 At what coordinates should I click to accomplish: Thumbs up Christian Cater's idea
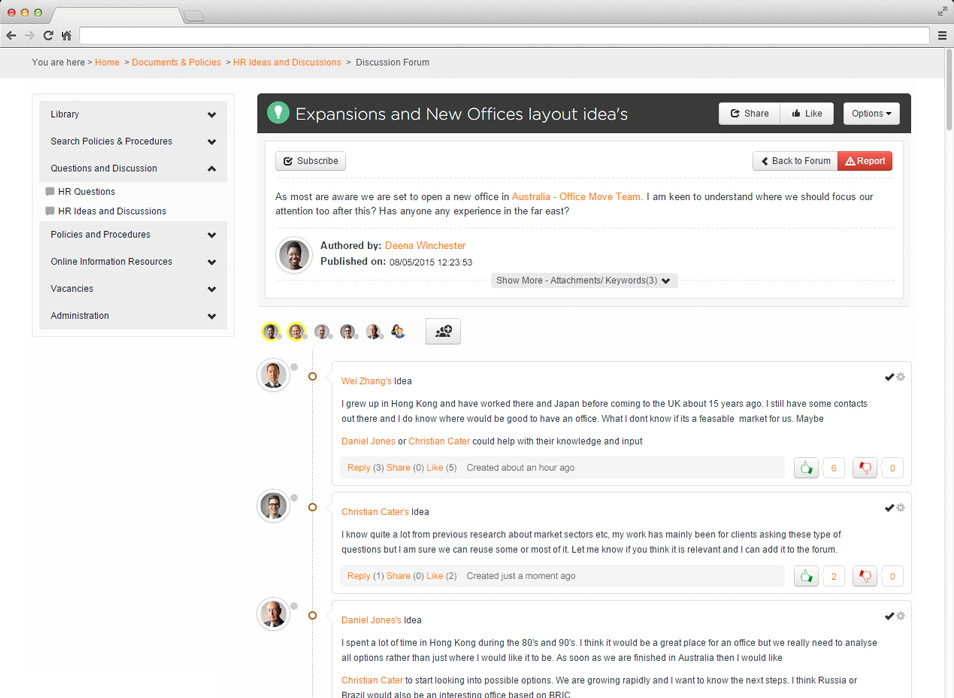coord(805,576)
